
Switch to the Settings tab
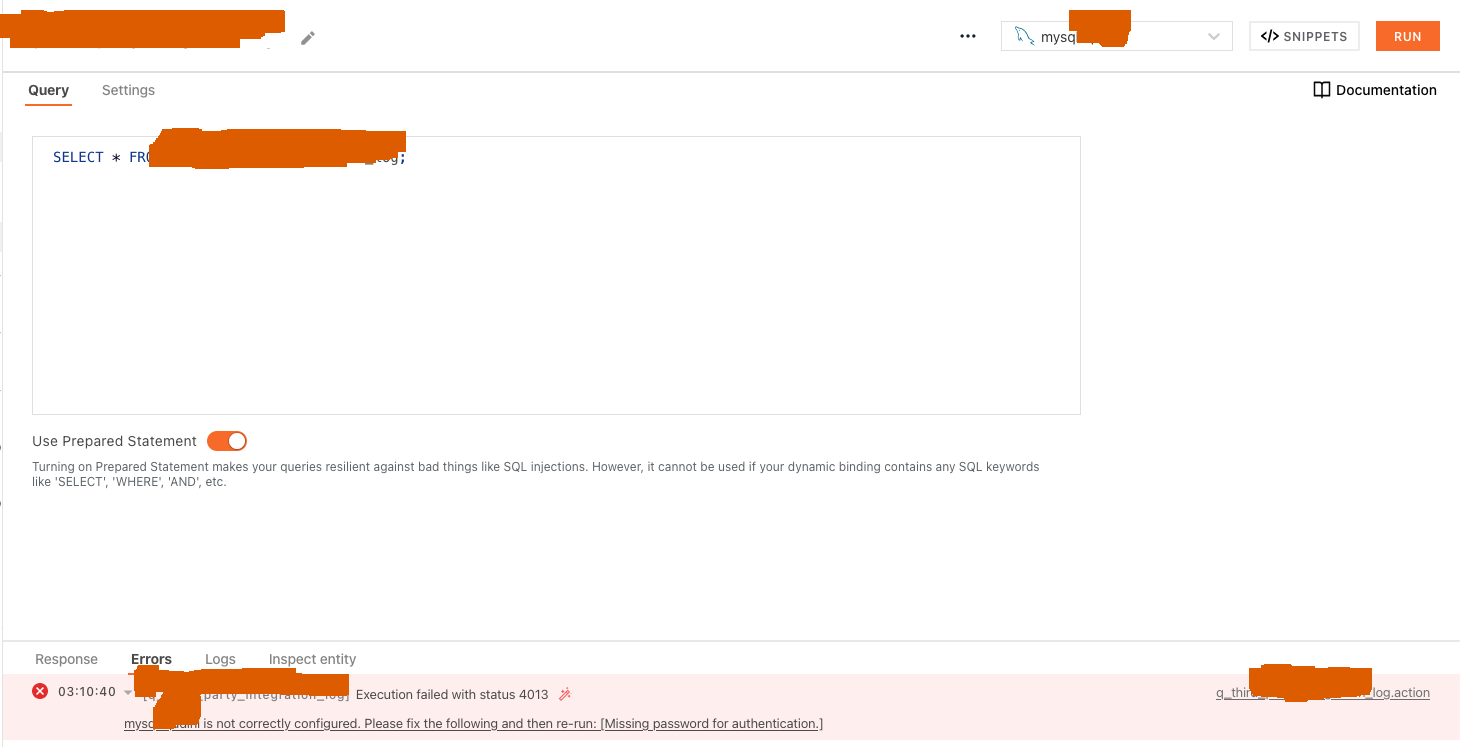(x=128, y=90)
